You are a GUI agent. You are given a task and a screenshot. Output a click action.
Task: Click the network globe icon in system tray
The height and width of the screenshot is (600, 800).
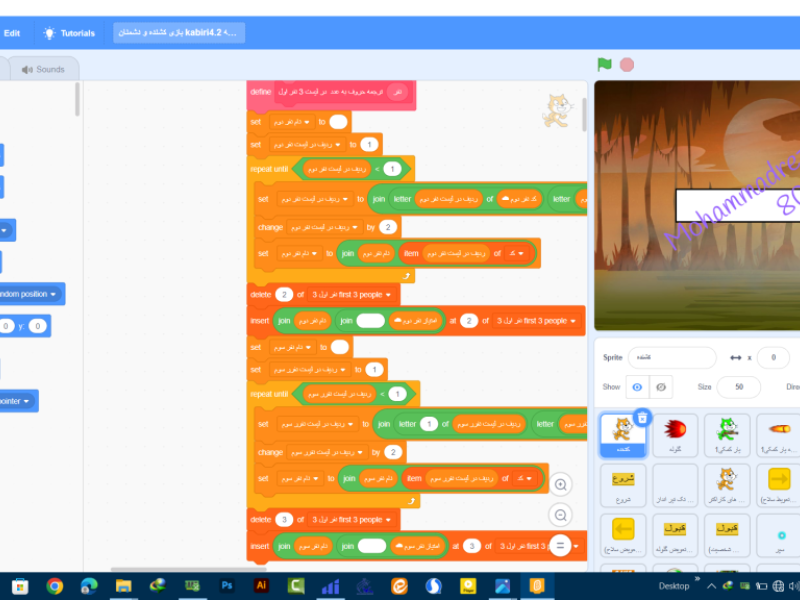tap(778, 586)
